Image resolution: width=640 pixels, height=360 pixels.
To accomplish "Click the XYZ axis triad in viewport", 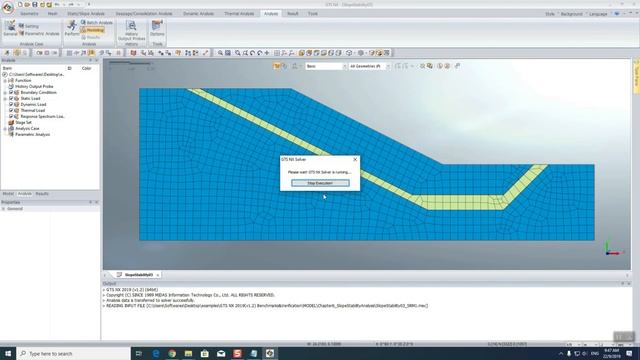I will click(612, 249).
